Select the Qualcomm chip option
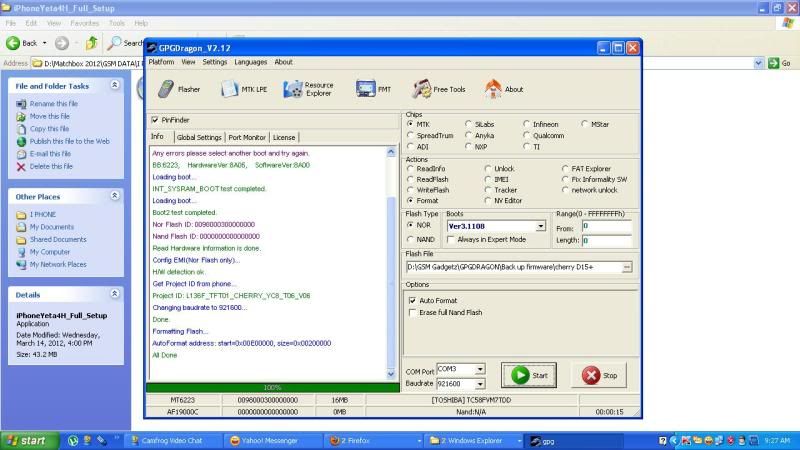The image size is (800, 450). pyautogui.click(x=527, y=136)
